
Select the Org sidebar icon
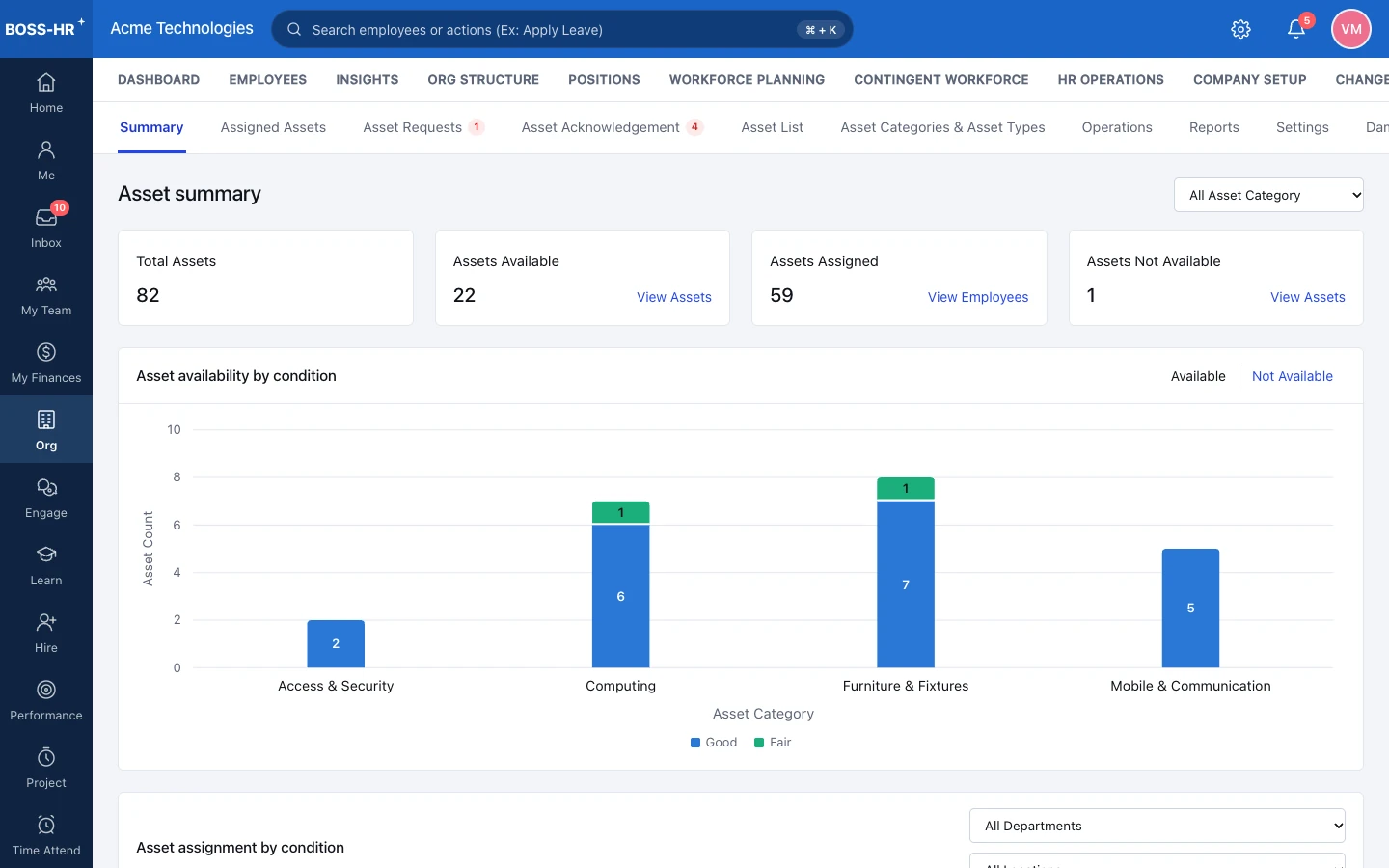(x=46, y=430)
